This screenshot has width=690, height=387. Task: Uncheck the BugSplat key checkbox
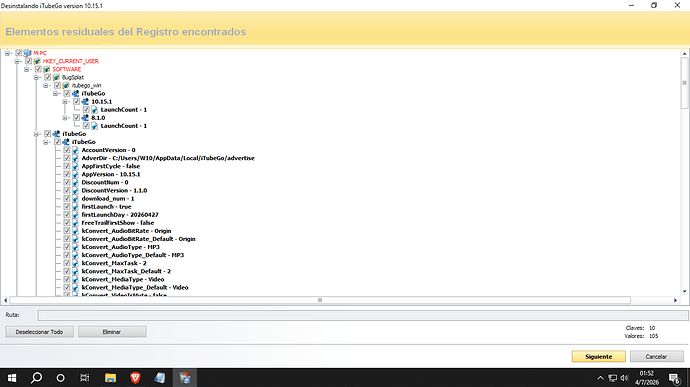48,77
